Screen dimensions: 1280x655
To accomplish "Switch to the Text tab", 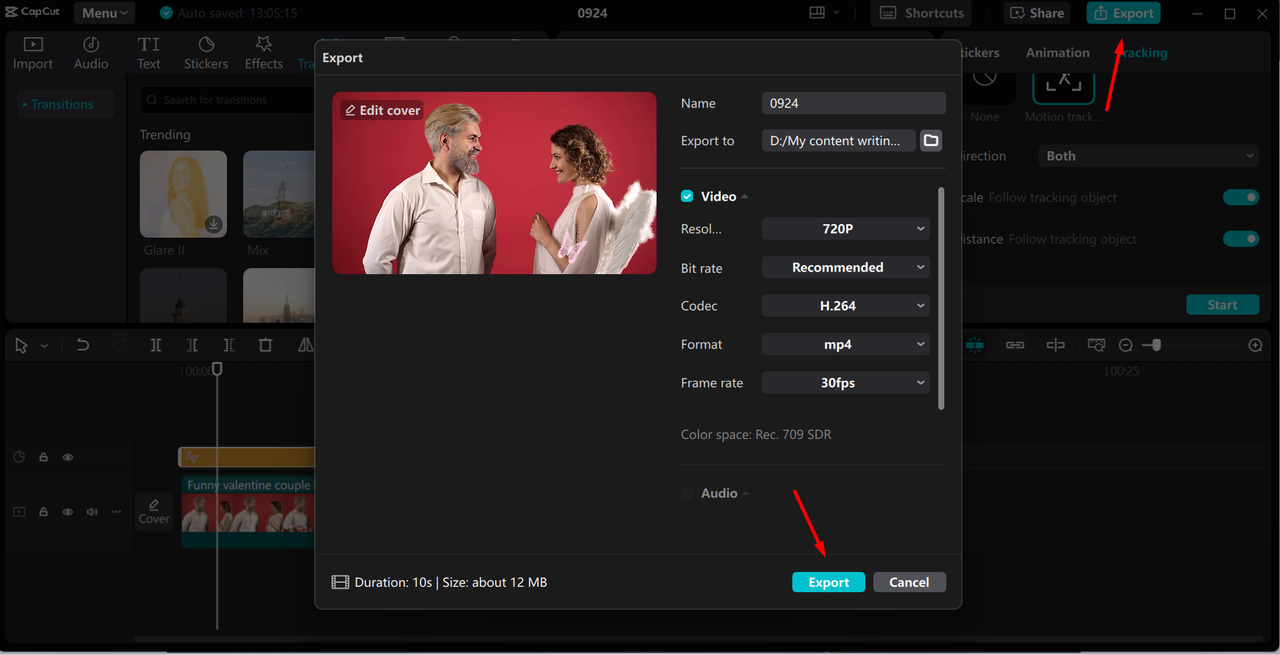I will coord(149,53).
